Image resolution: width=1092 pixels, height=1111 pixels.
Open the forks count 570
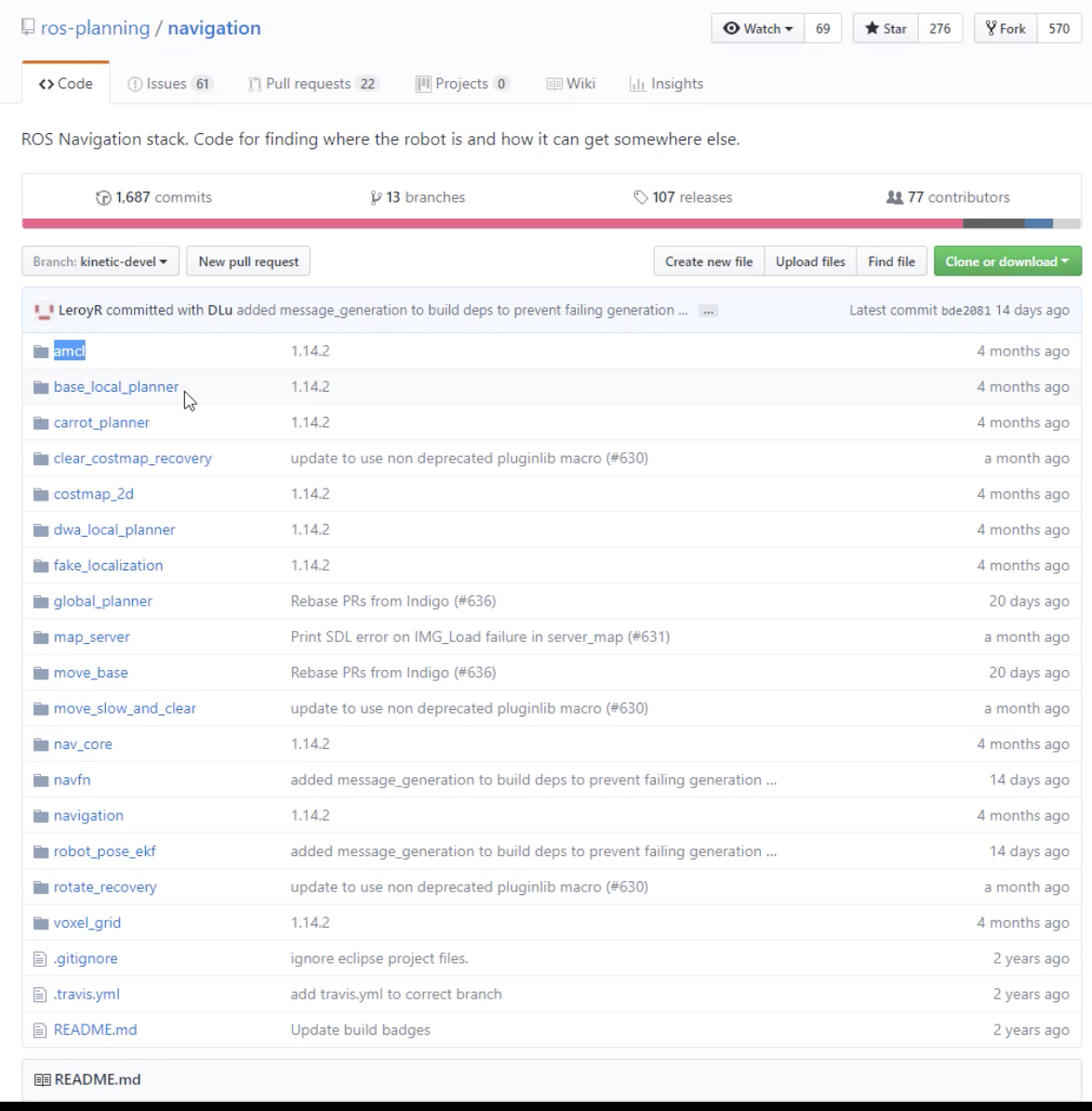click(x=1059, y=28)
